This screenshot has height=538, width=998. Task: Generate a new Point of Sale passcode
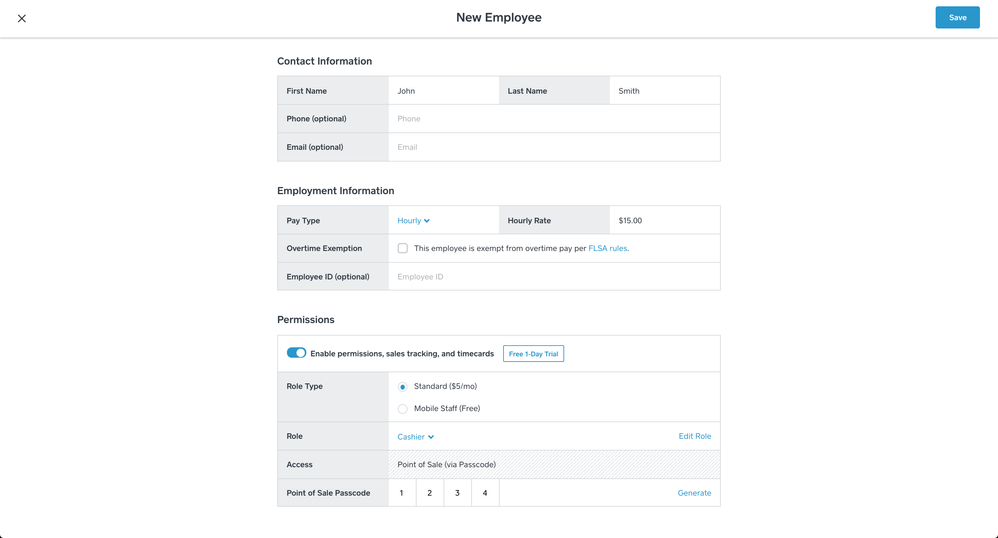click(694, 493)
